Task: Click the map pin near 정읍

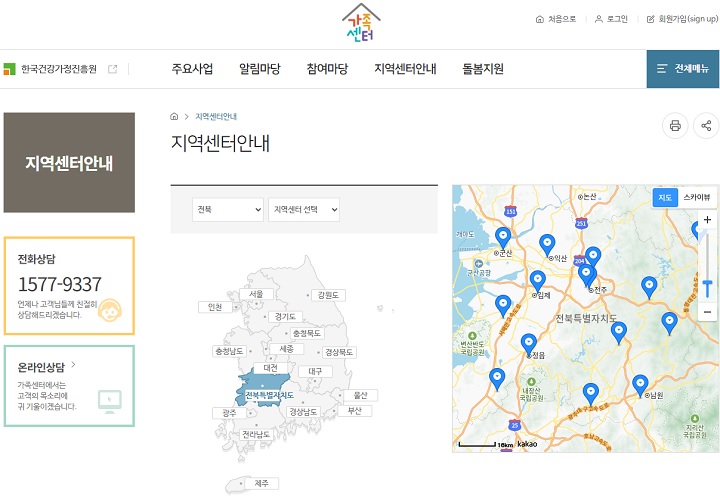Action: click(529, 344)
